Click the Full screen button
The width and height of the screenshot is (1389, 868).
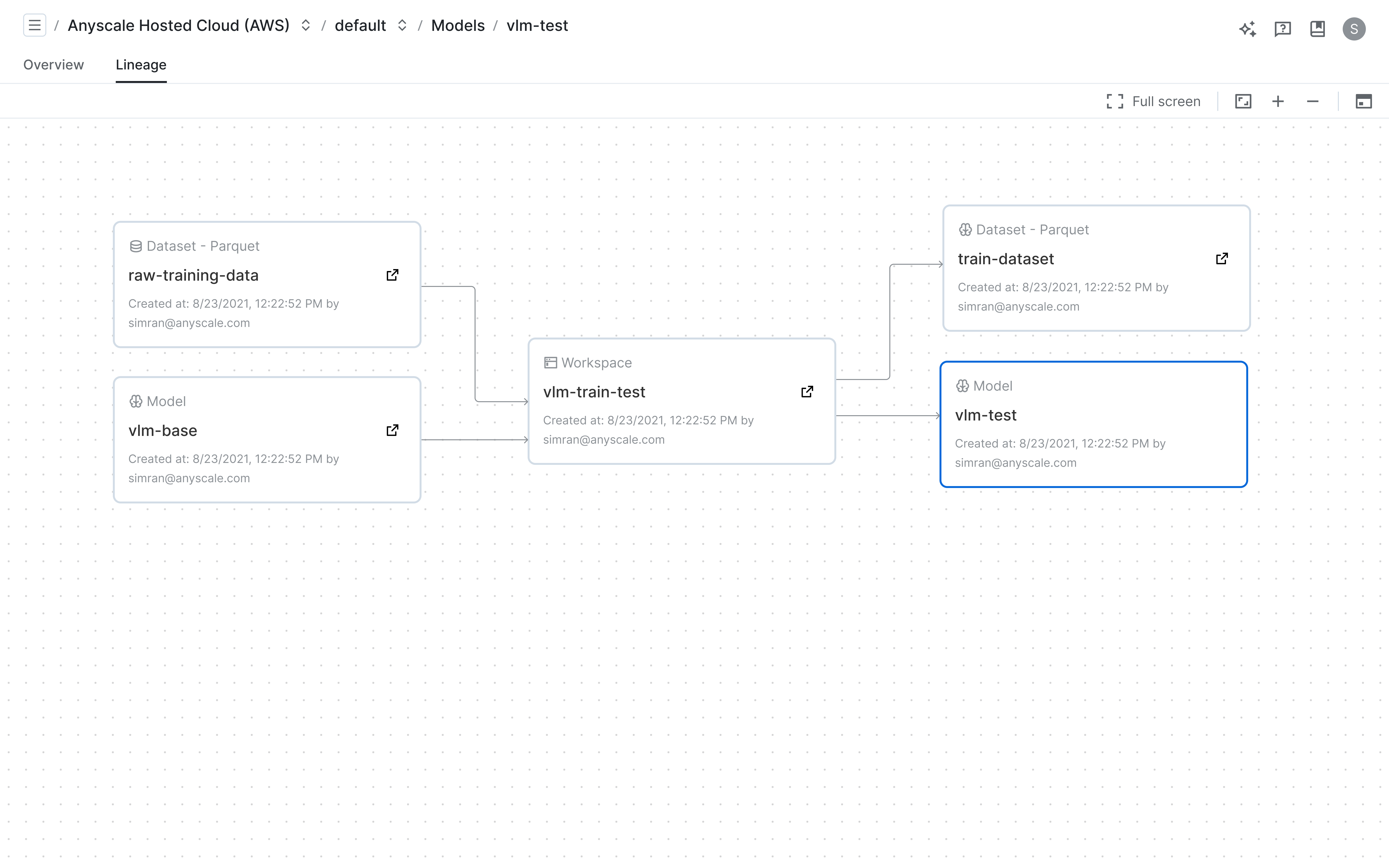coord(1154,102)
